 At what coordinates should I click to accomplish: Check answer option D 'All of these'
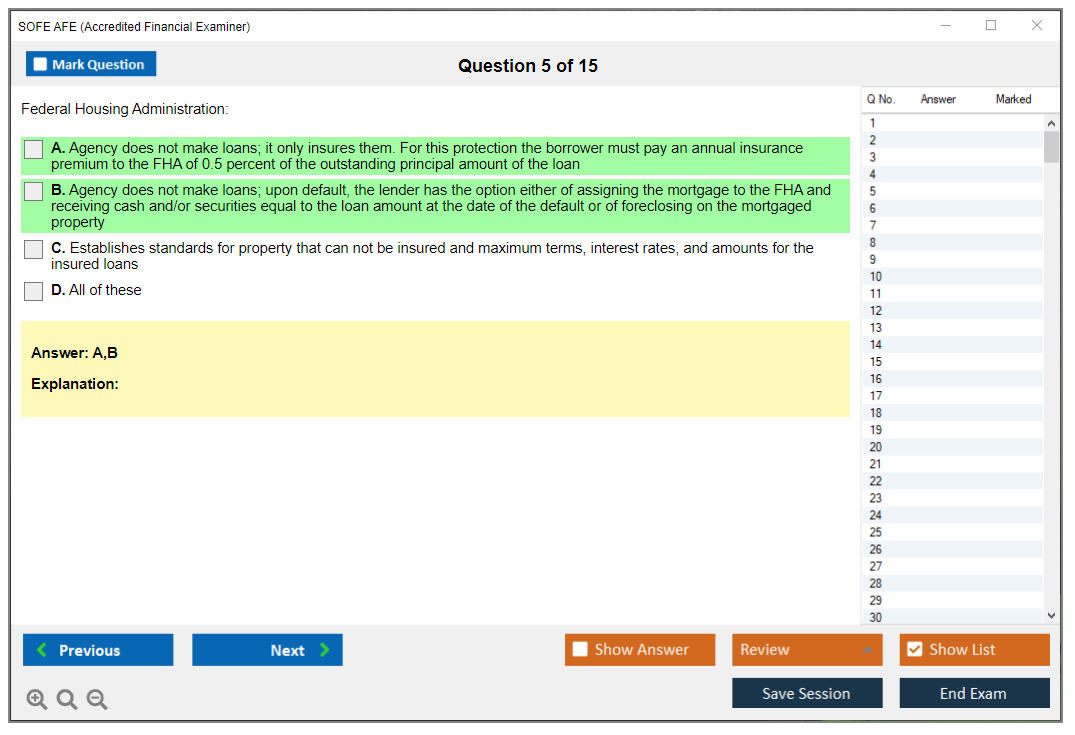[34, 291]
